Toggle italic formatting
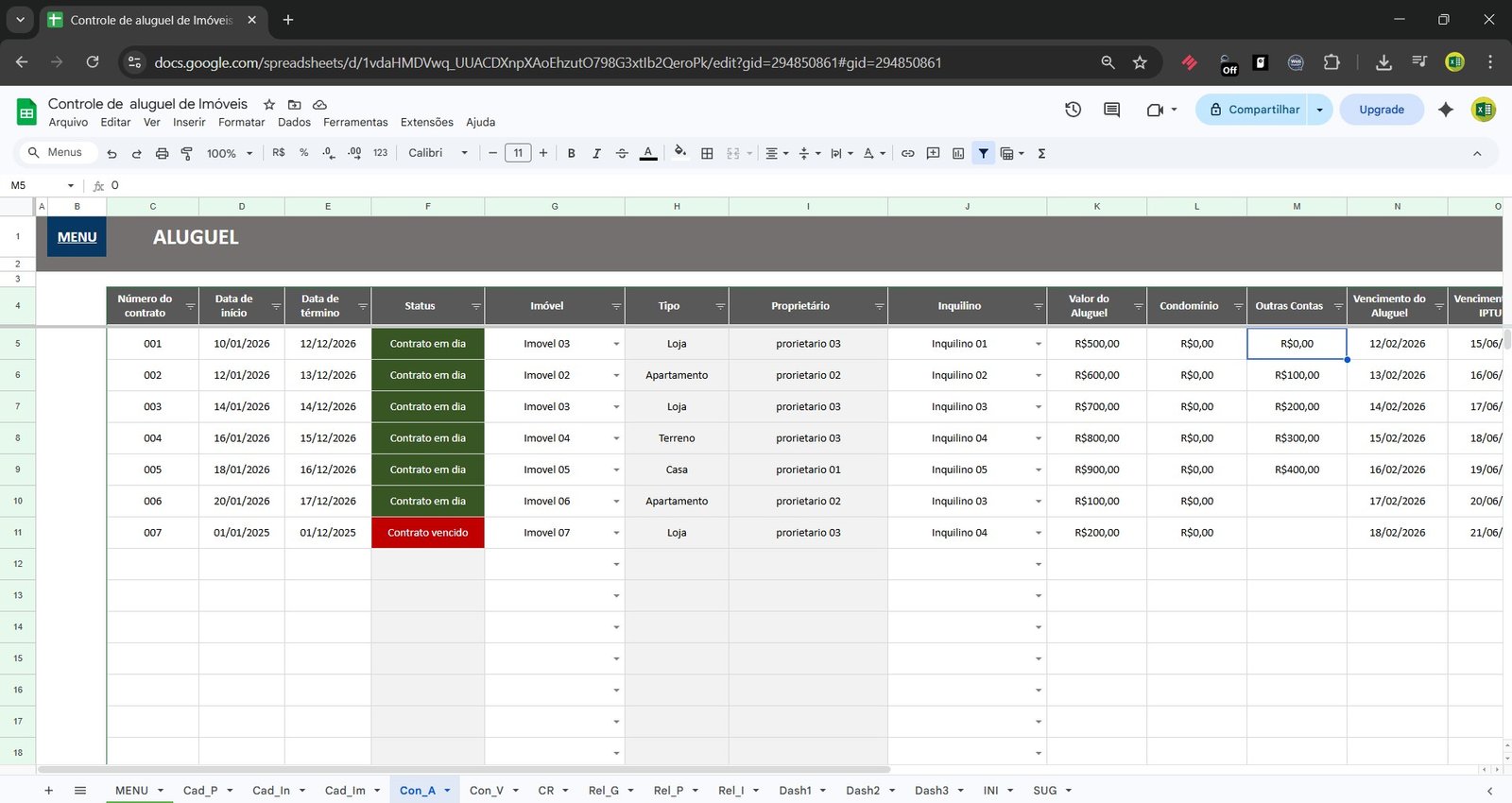 coord(596,153)
